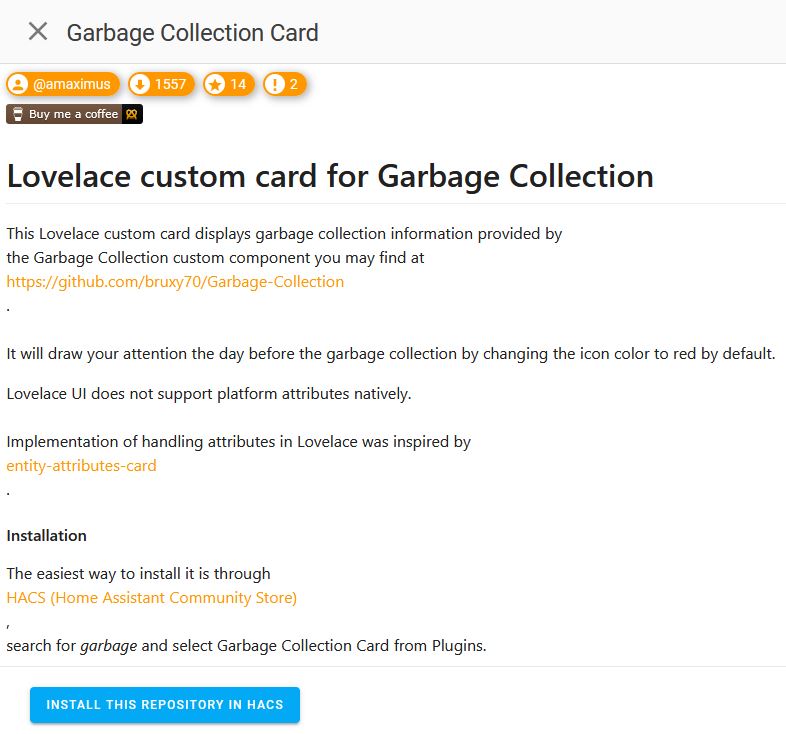Screen dimensions: 786x734
Task: Click the open issues count of 2
Action: (294, 84)
